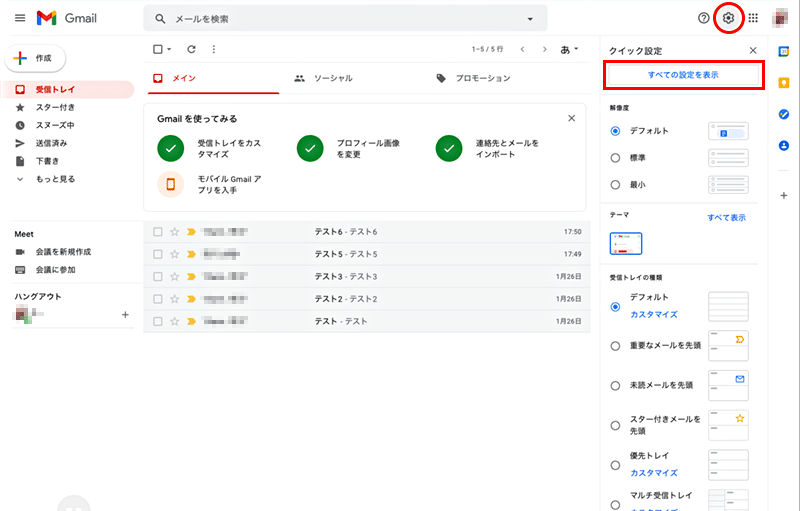Select the current theme thumbnail
Viewport: 800px width, 511px height.
point(626,243)
